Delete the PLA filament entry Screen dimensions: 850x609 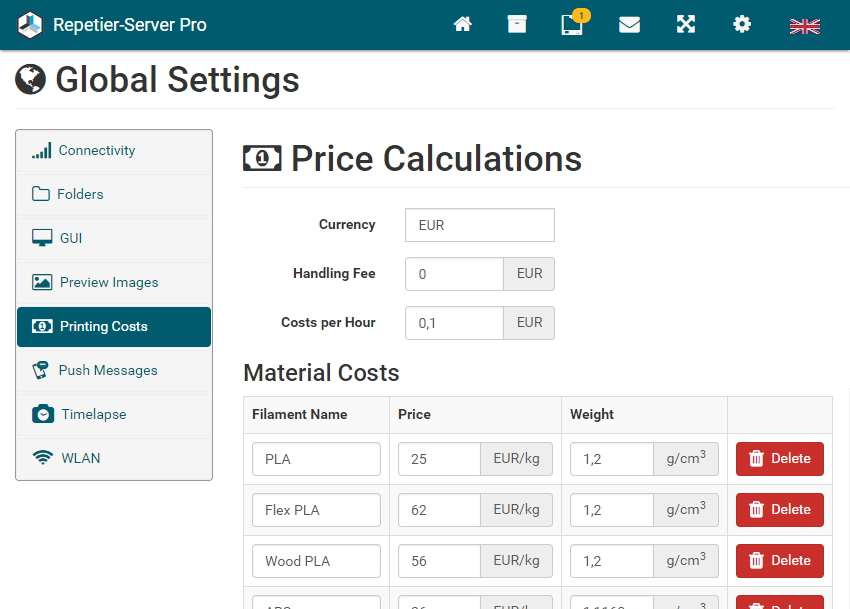point(780,459)
